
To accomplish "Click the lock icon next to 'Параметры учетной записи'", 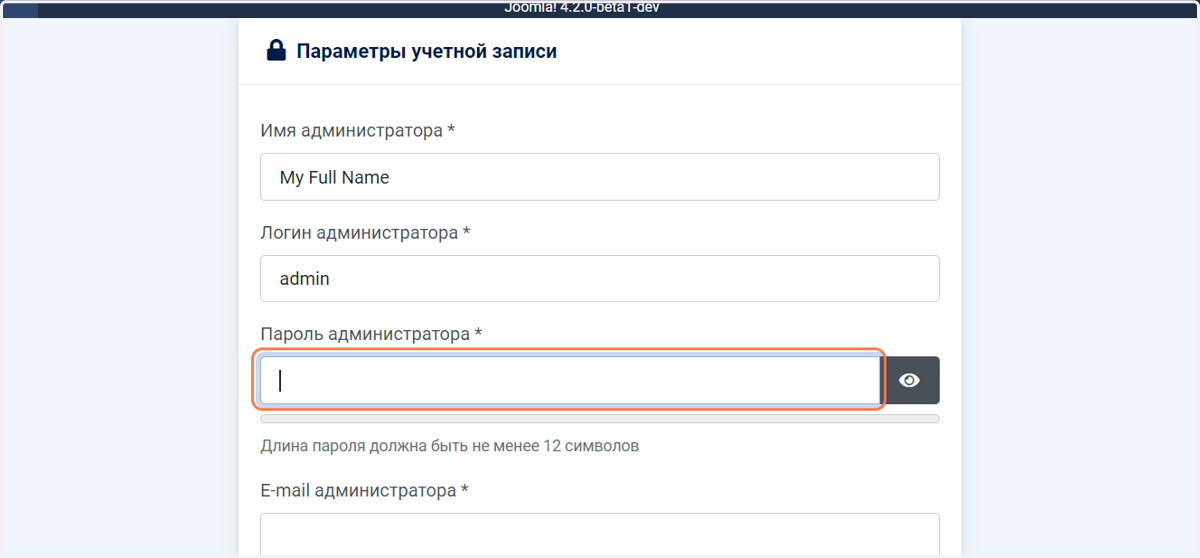I will [x=276, y=50].
